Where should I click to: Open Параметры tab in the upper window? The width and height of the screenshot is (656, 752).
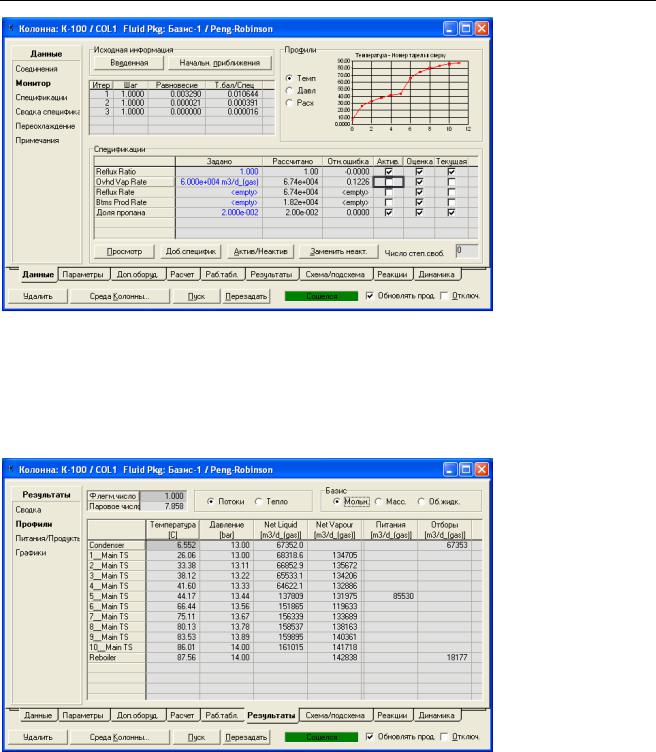(x=83, y=275)
